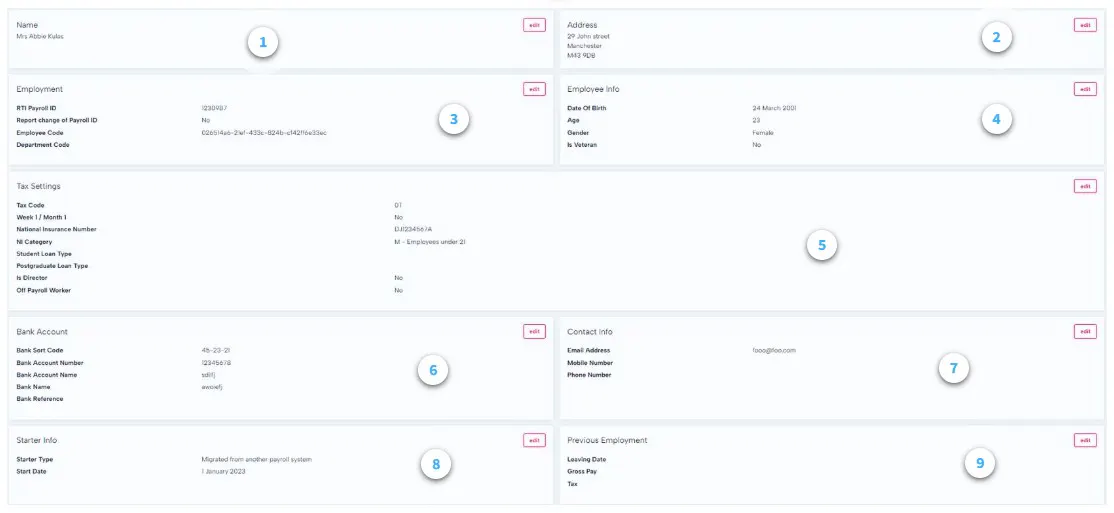Click the 'Employee Info' section heading
1114x513 pixels.
click(x=593, y=90)
